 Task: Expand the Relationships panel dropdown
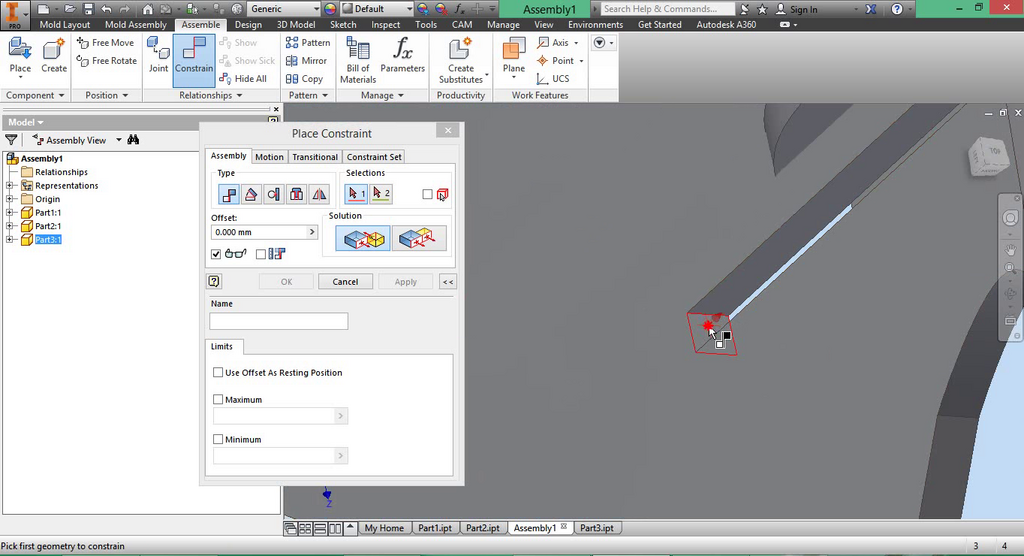click(x=210, y=95)
